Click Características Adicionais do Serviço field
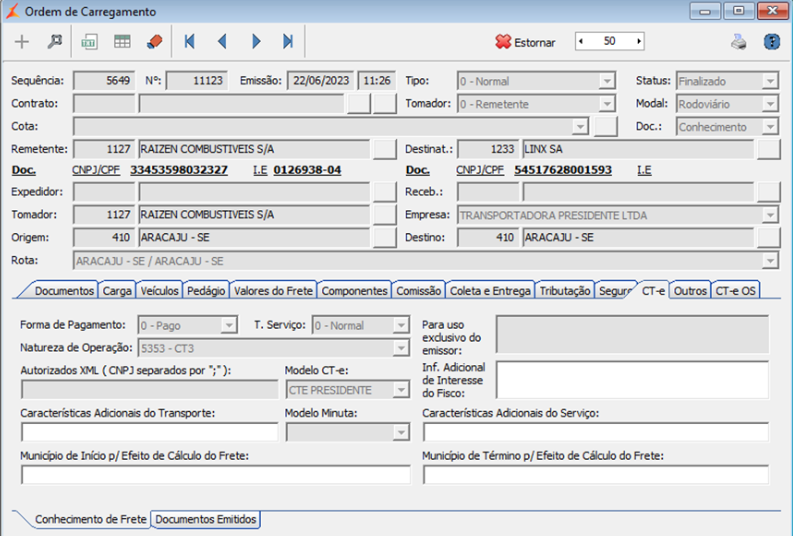793x536 pixels. (596, 432)
